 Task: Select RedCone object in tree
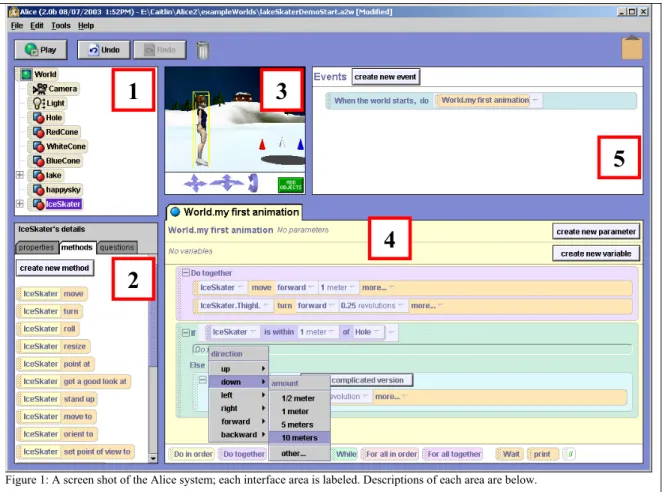click(x=56, y=132)
